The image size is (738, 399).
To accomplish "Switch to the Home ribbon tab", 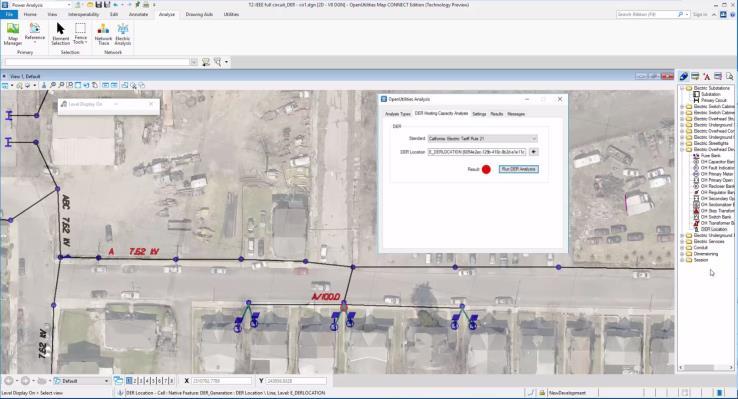I will point(30,15).
